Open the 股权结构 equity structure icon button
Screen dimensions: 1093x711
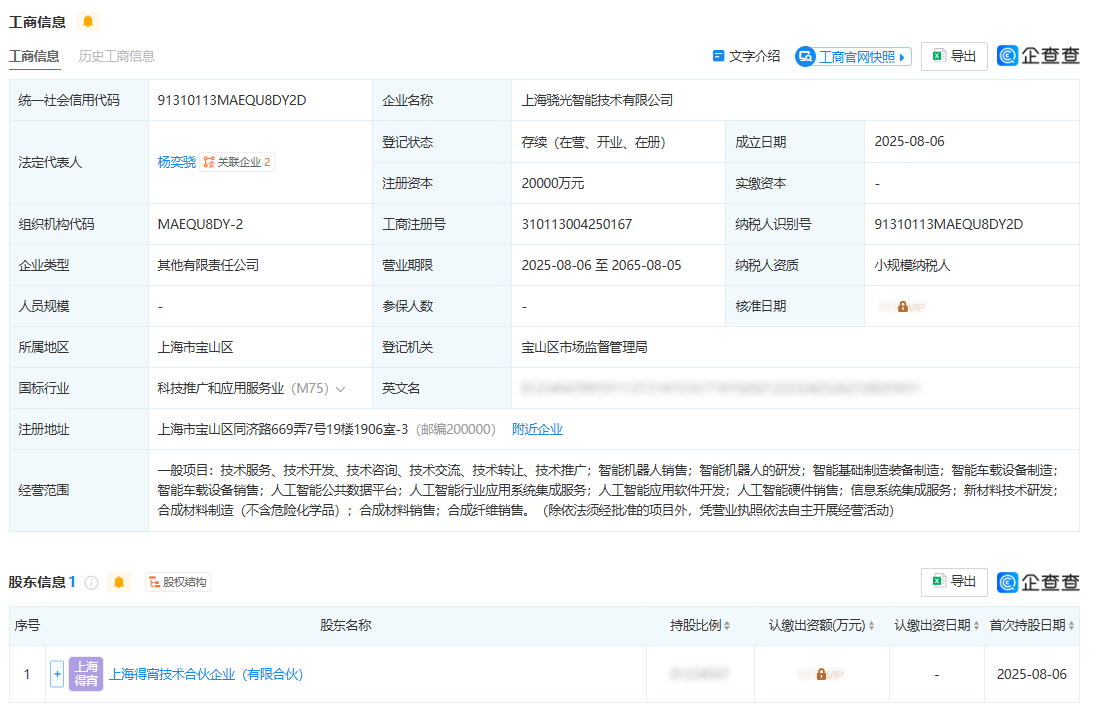[x=178, y=582]
